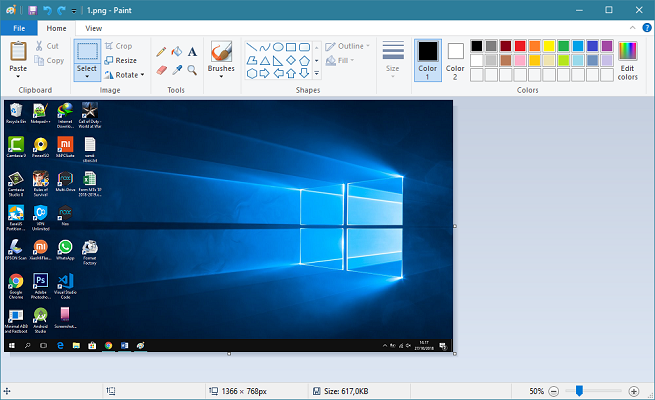Viewport: 655px width, 400px height.
Task: Pick the green color swatch
Action: [x=564, y=46]
